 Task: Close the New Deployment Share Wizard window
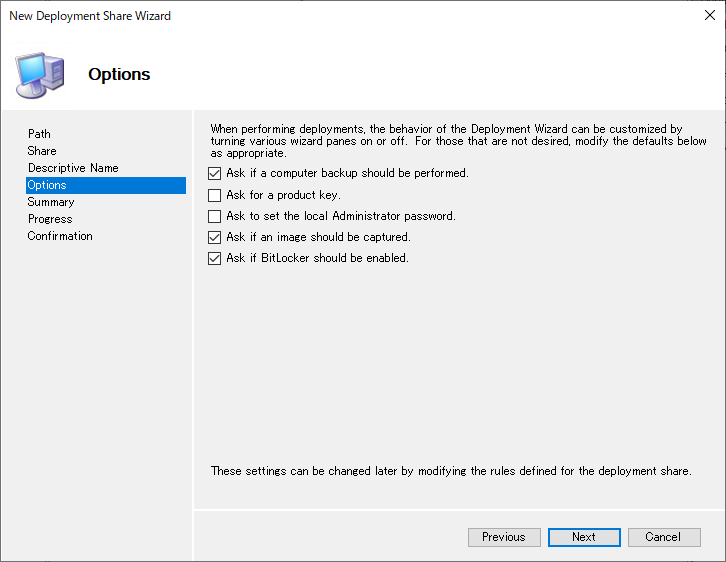coord(709,15)
